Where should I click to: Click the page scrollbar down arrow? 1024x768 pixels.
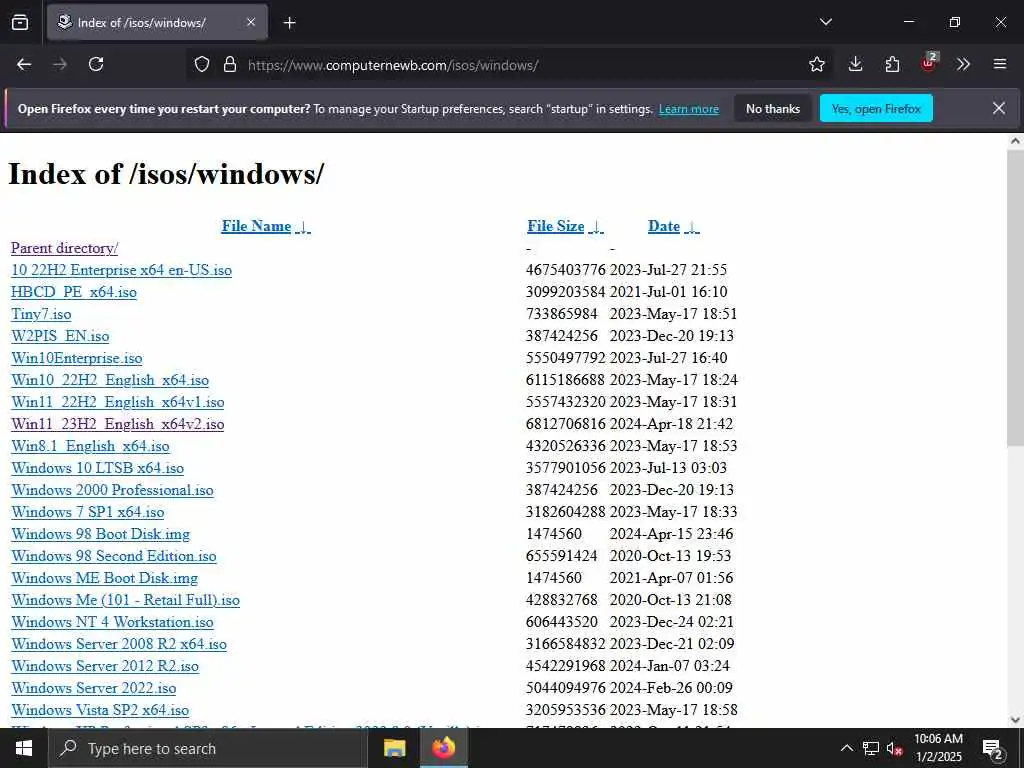1015,720
